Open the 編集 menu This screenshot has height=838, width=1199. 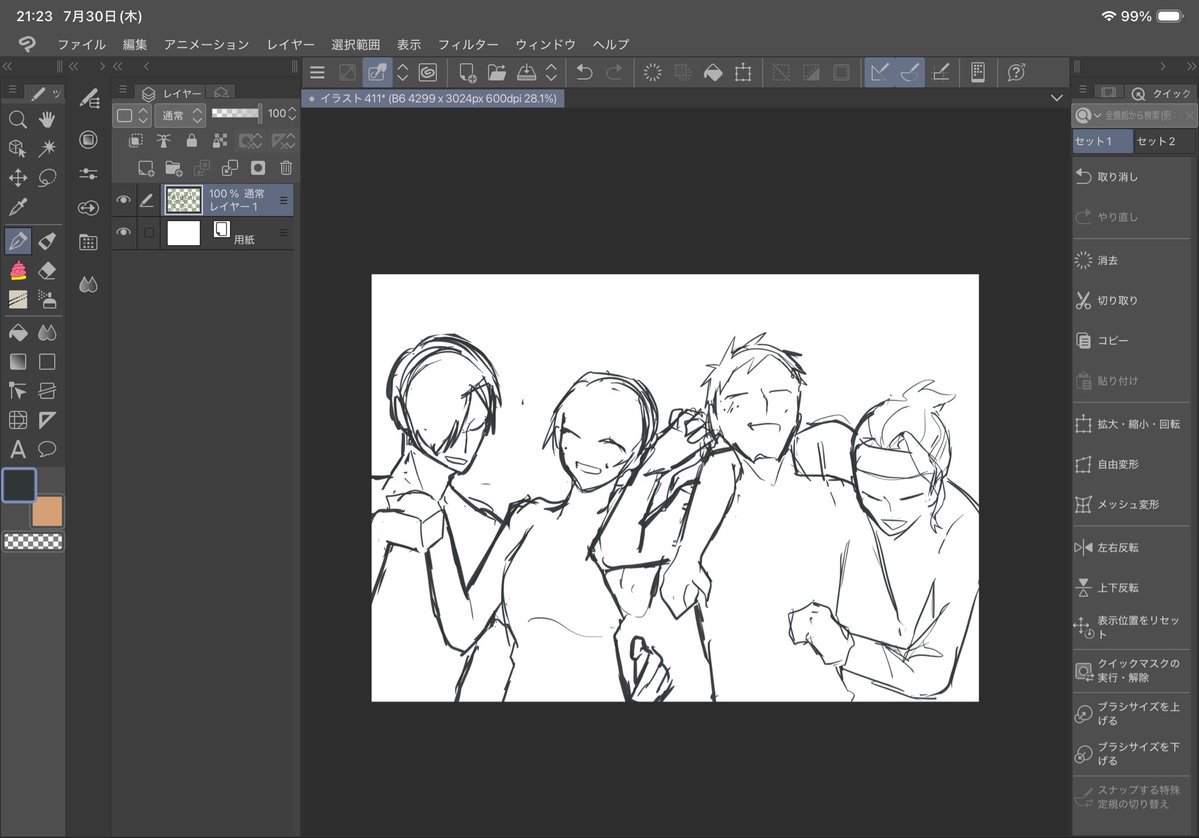(135, 44)
